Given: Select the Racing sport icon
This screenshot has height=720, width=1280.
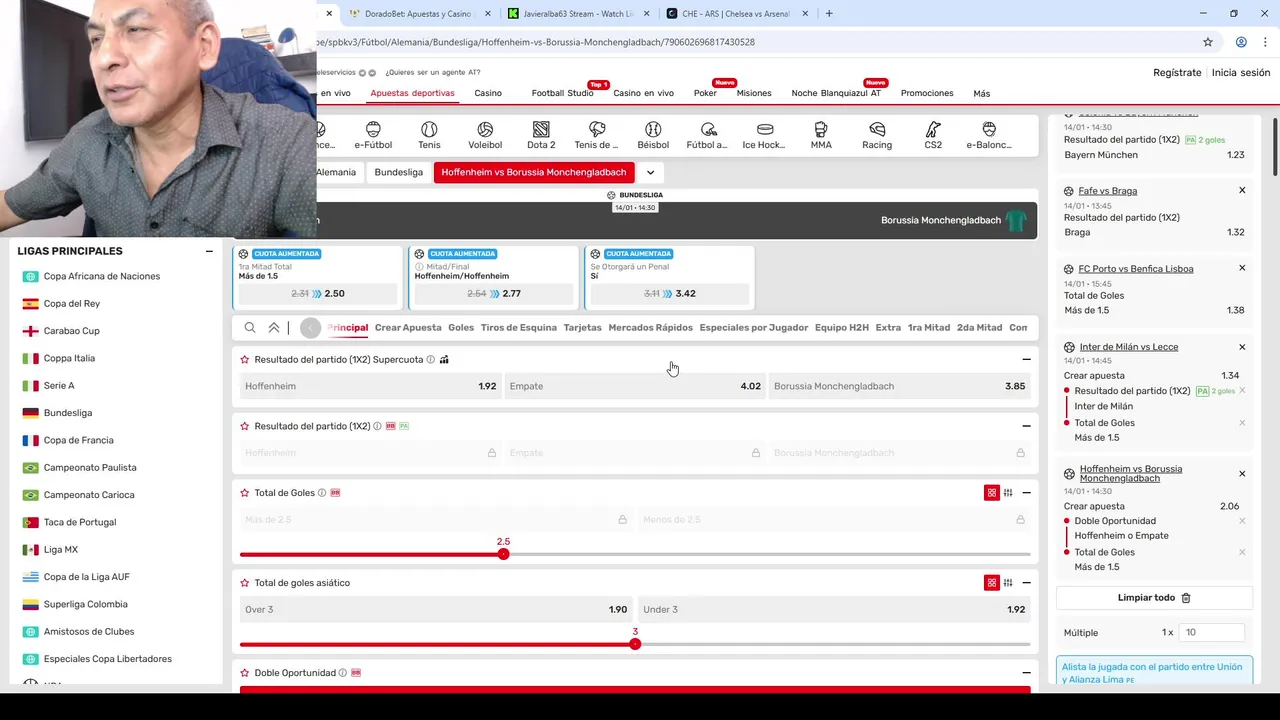Looking at the screenshot, I should coord(877,135).
